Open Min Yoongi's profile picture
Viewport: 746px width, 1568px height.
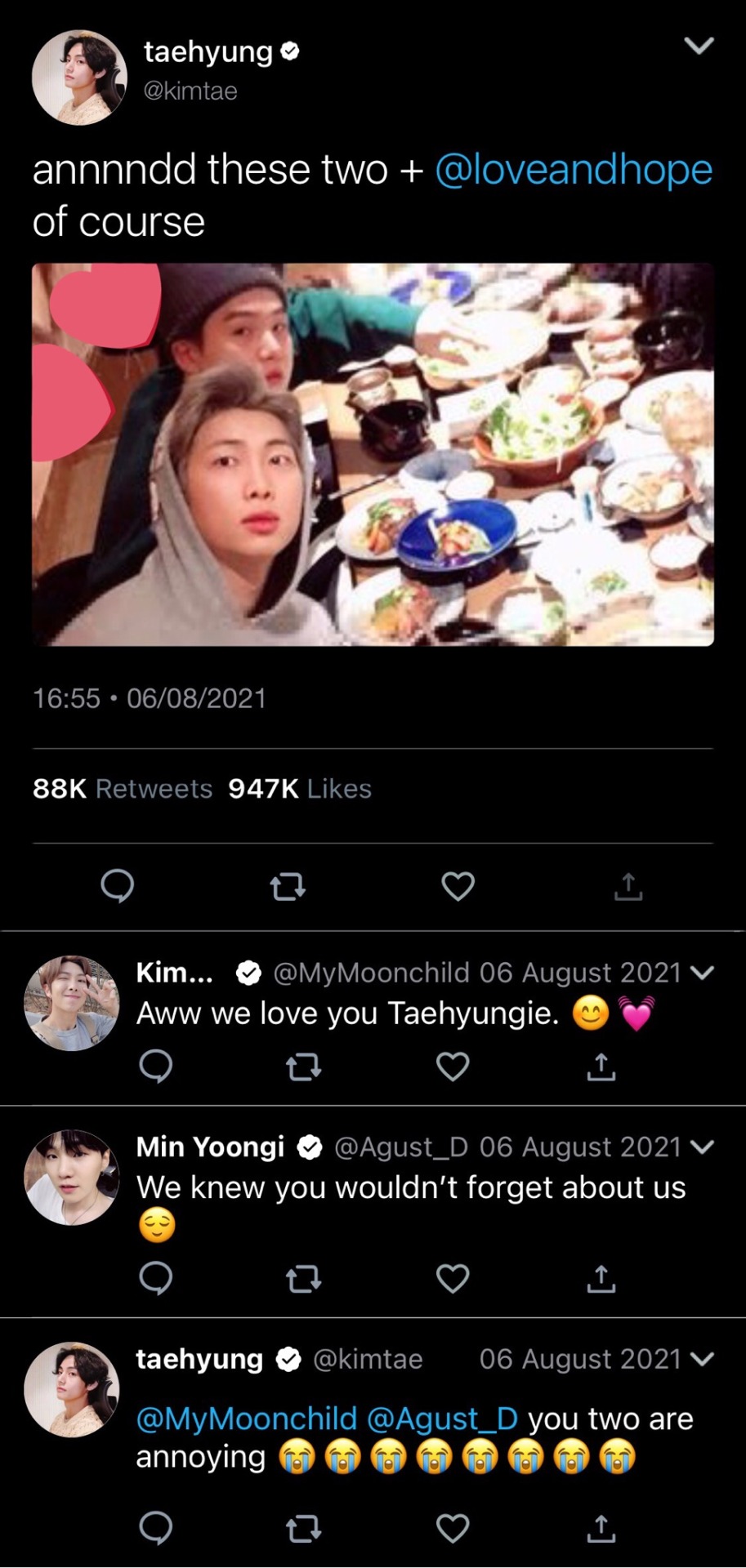72,1178
